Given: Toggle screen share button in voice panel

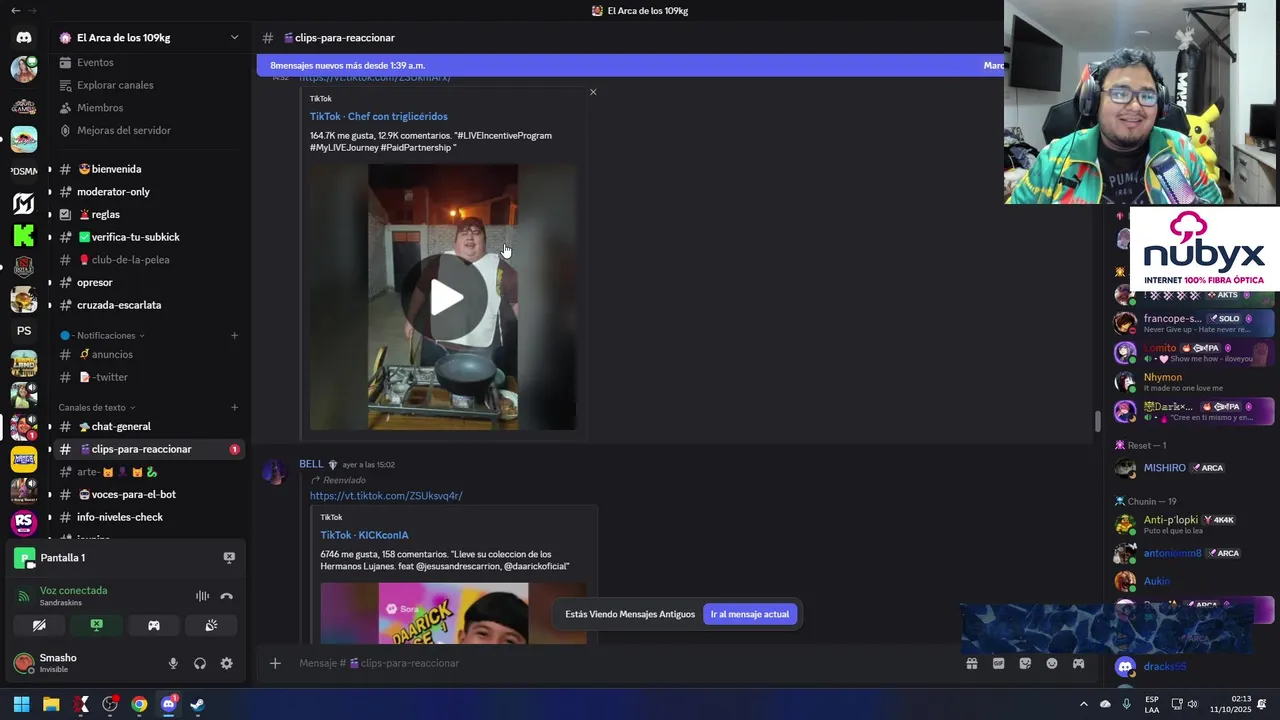Looking at the screenshot, I should (x=96, y=625).
